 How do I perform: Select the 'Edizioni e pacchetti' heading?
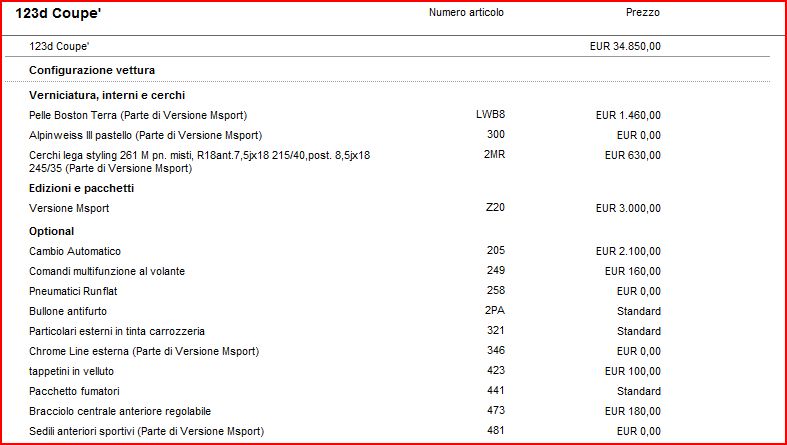[x=82, y=189]
